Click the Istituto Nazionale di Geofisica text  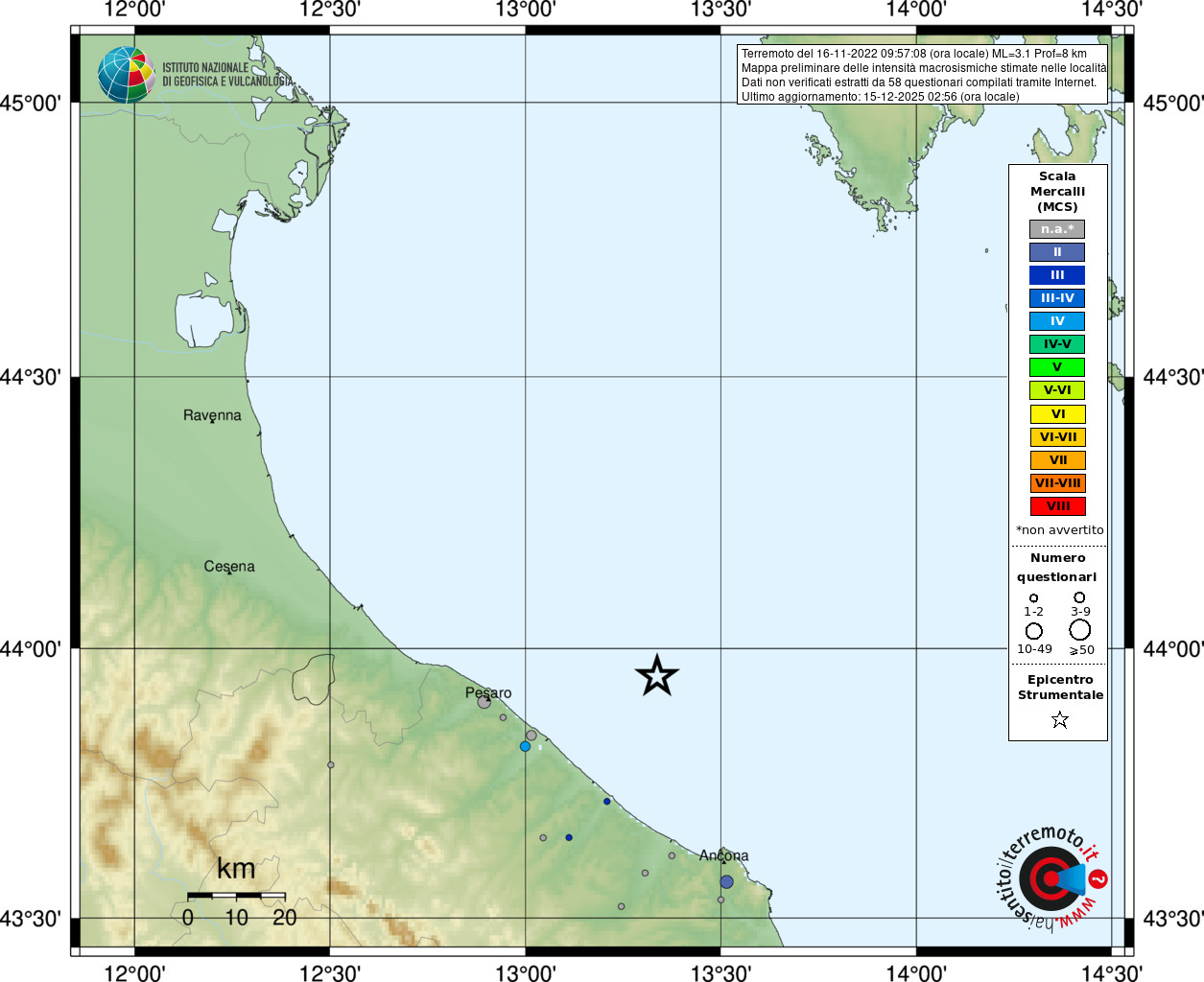226,75
